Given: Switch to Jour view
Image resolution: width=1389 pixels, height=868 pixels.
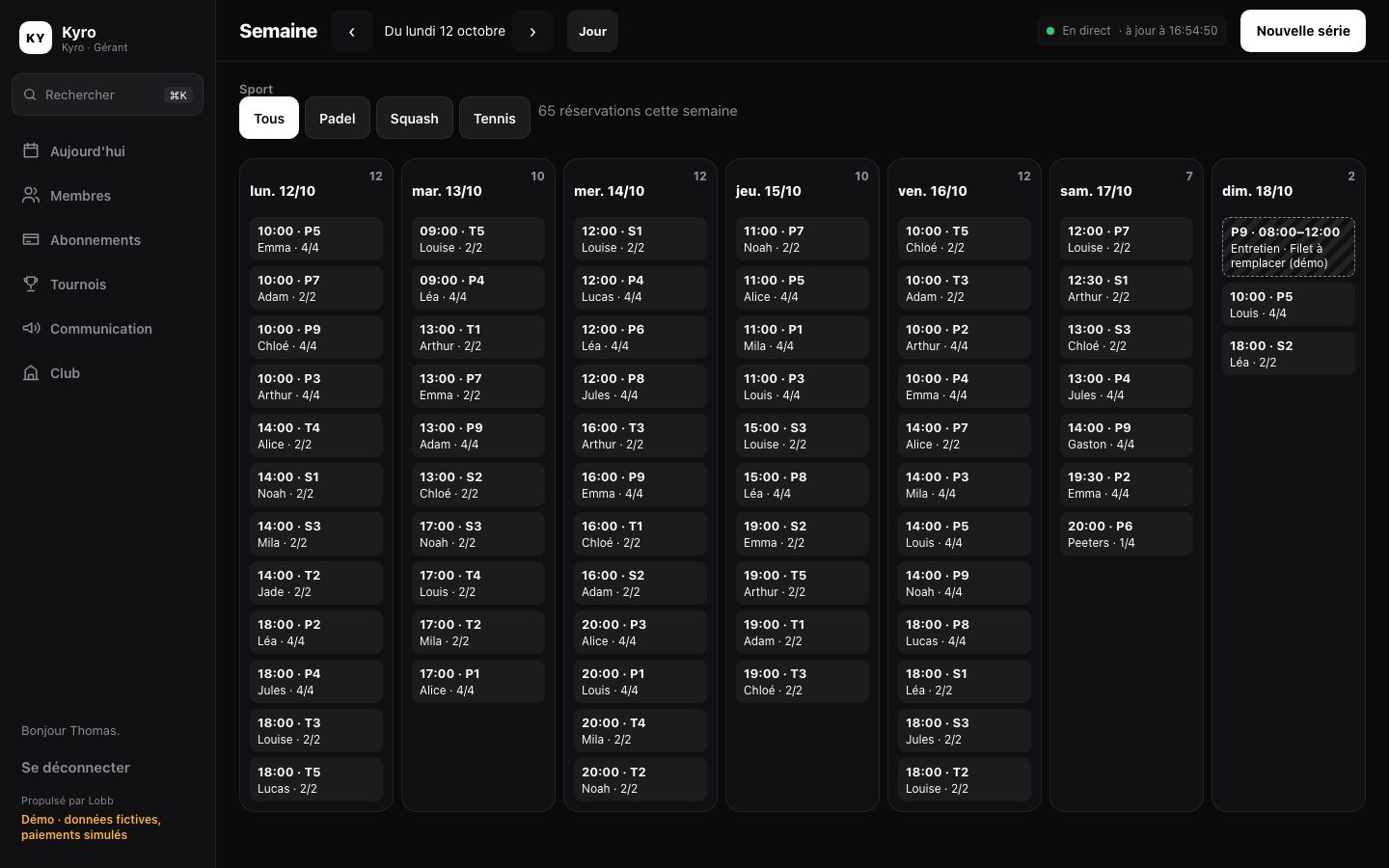Looking at the screenshot, I should (x=592, y=31).
